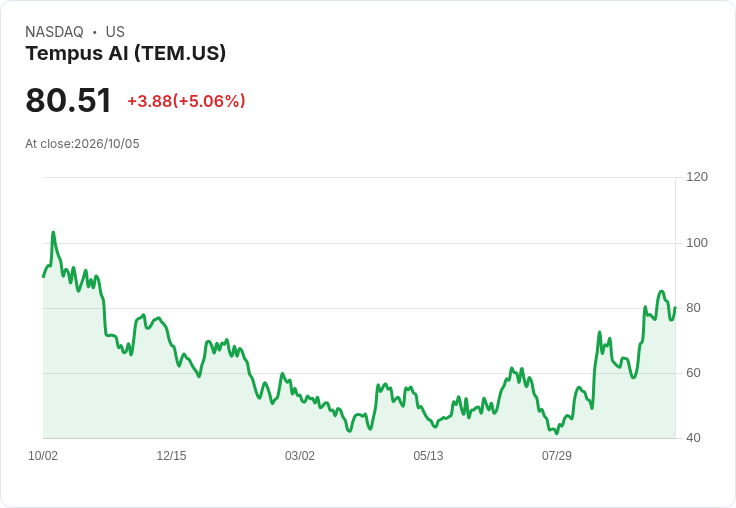Click the chart's highest peak near October
Screen dimensions: 736x508
coord(53,232)
